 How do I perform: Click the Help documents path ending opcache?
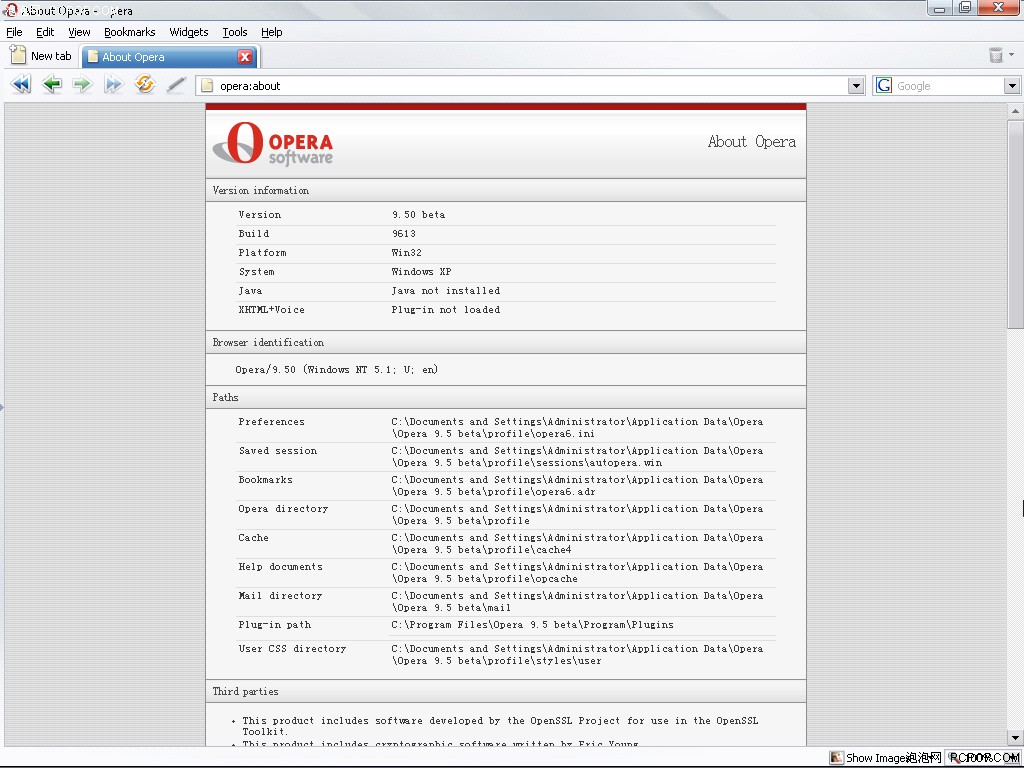point(577,572)
